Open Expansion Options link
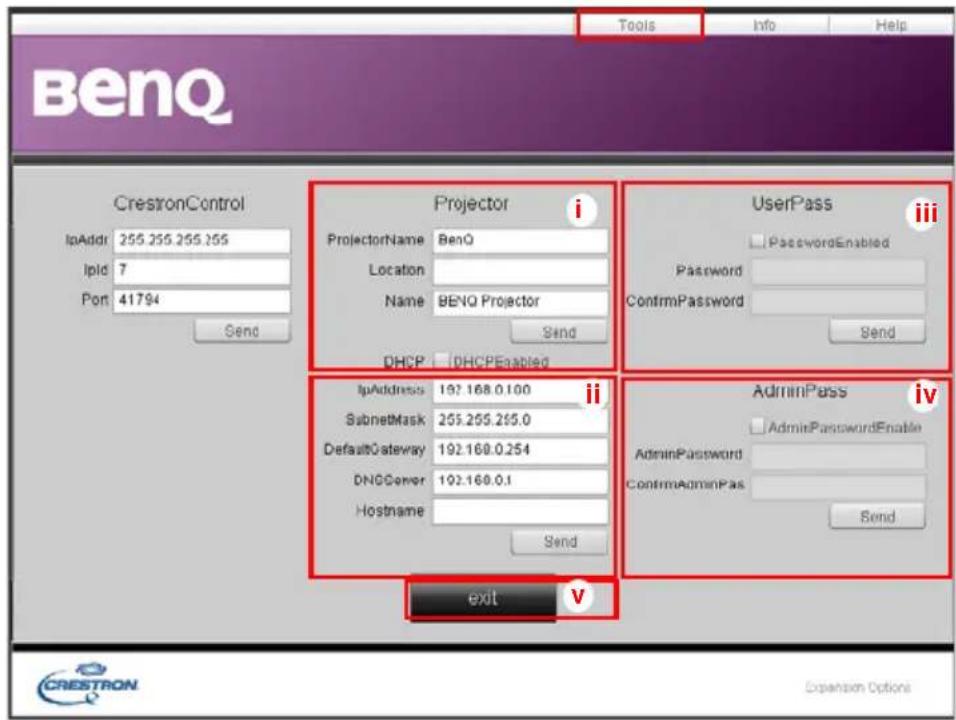Image resolution: width=956 pixels, height=720 pixels. [857, 688]
